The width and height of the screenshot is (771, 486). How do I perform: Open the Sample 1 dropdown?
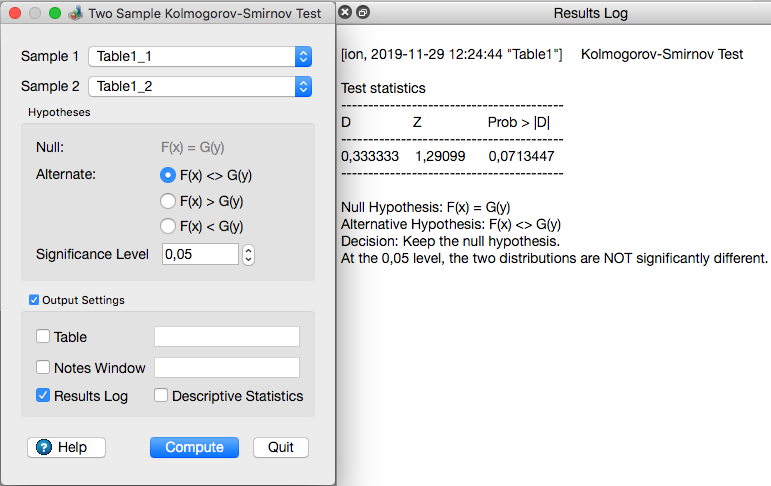pyautogui.click(x=303, y=57)
